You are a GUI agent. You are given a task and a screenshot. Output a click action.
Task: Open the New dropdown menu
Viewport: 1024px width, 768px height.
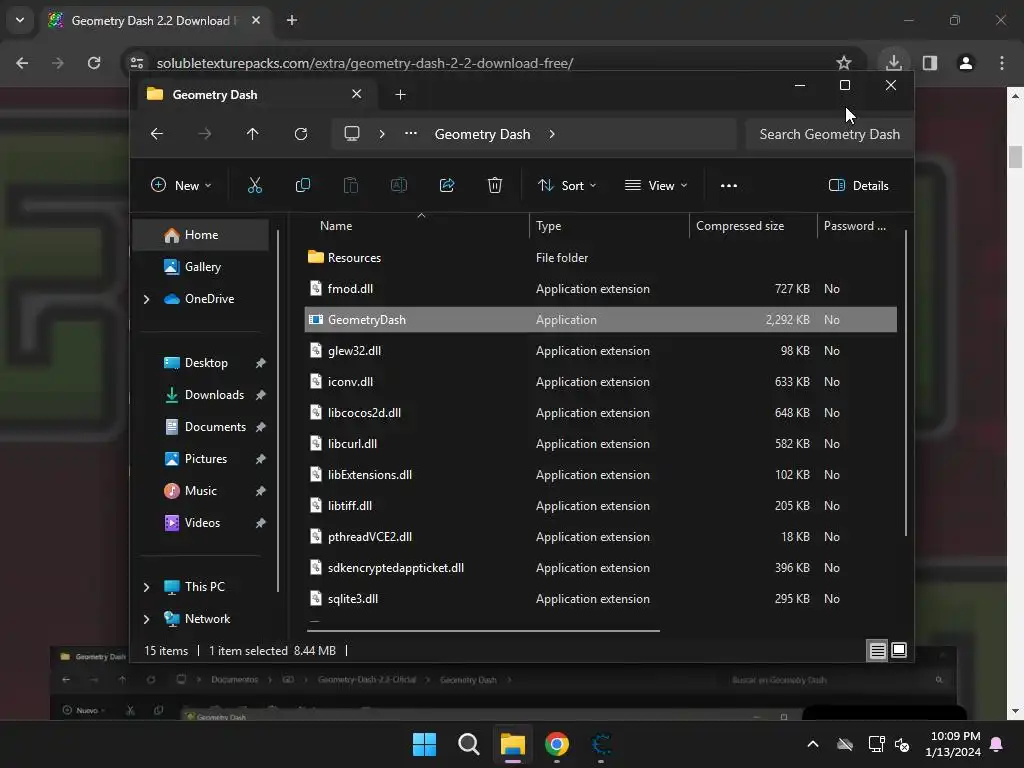click(x=181, y=185)
